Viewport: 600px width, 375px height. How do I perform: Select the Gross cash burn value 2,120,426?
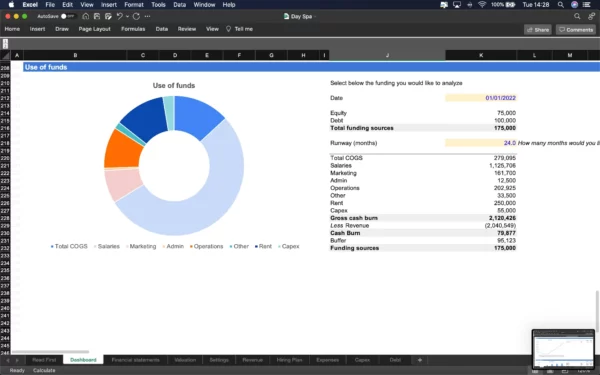point(502,218)
